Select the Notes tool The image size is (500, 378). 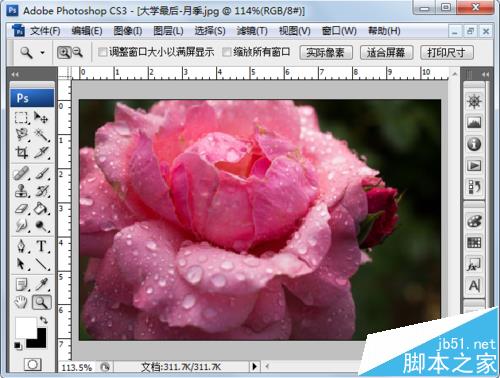[22, 285]
